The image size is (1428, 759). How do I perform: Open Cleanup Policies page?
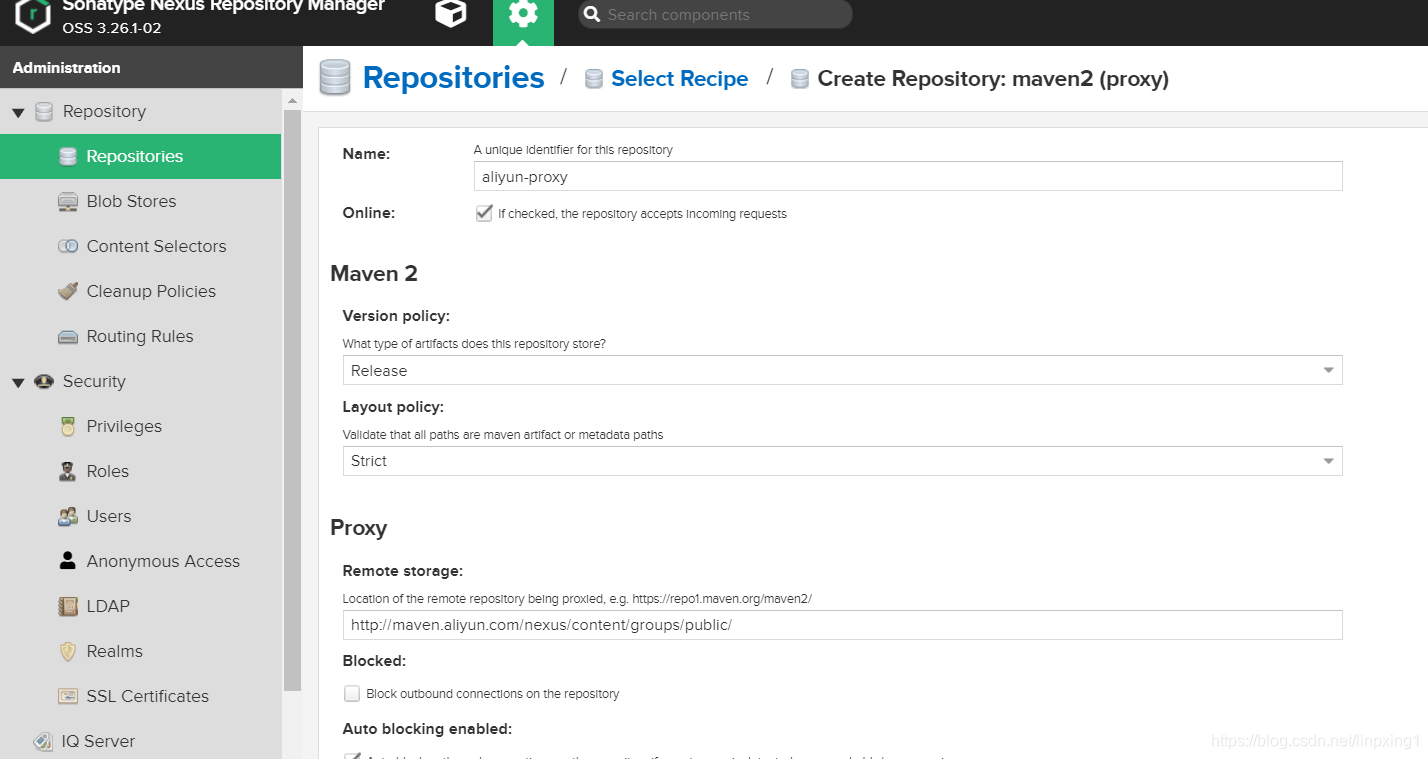[151, 292]
